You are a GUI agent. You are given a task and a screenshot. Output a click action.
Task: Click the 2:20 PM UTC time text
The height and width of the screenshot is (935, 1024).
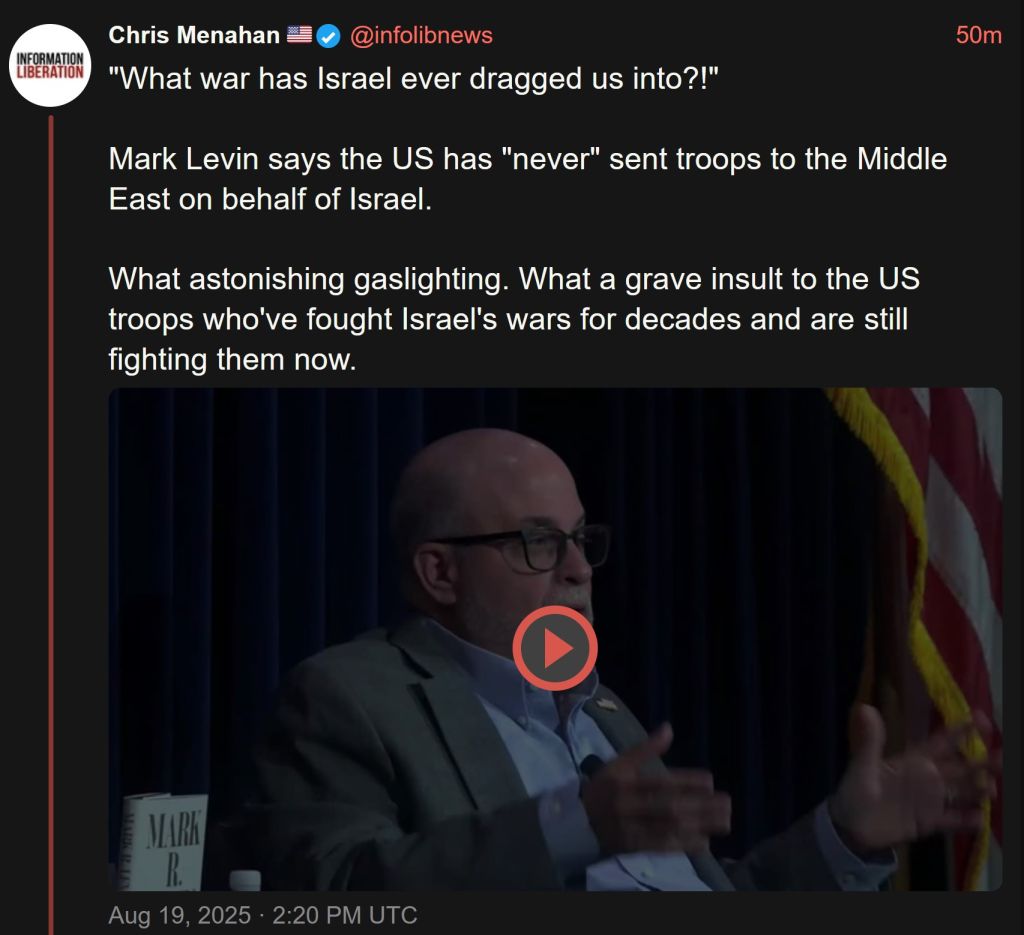[x=345, y=915]
